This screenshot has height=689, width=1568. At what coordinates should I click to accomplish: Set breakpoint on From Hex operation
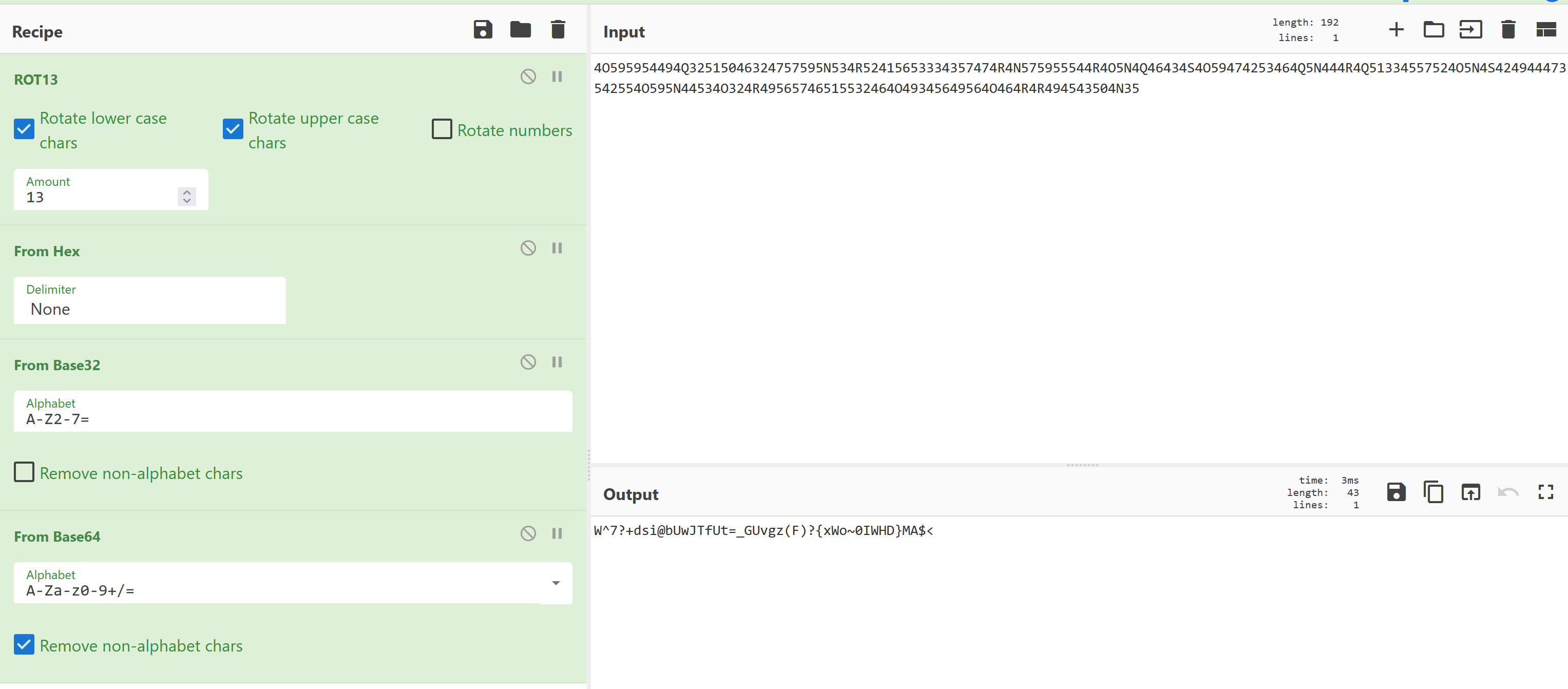tap(557, 248)
